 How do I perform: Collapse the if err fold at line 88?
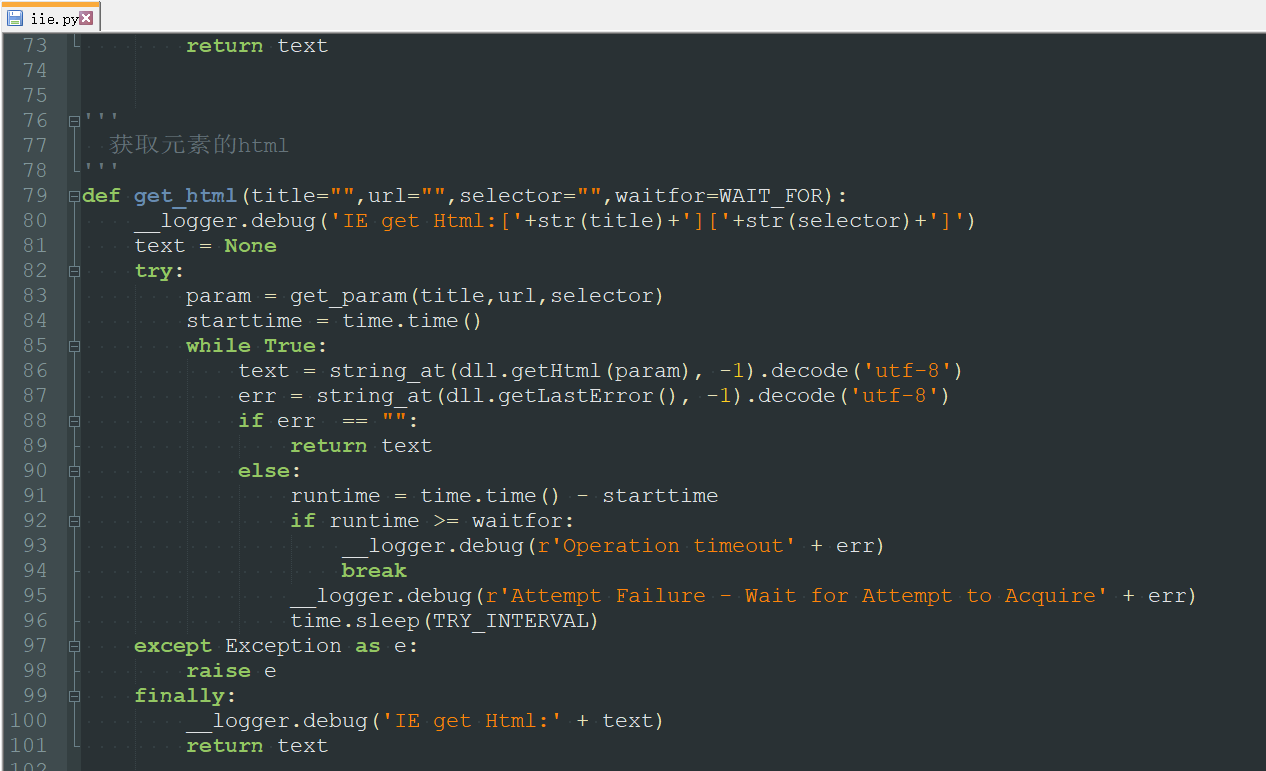click(74, 421)
